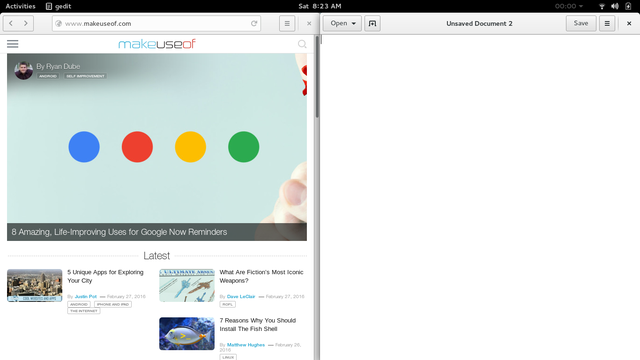Open the Fish Shell article thumbnail

point(187,333)
